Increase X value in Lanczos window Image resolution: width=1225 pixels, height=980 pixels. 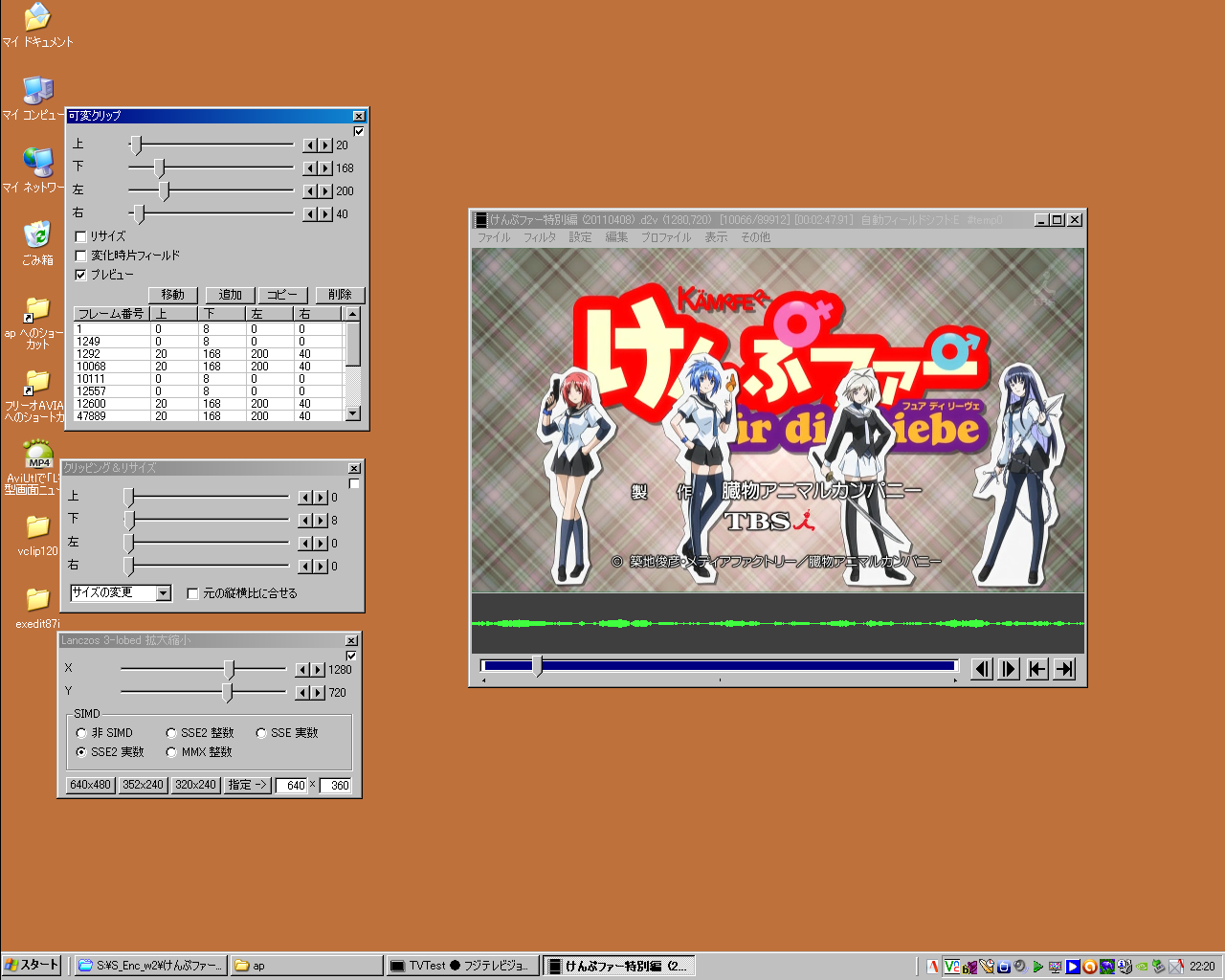point(318,670)
